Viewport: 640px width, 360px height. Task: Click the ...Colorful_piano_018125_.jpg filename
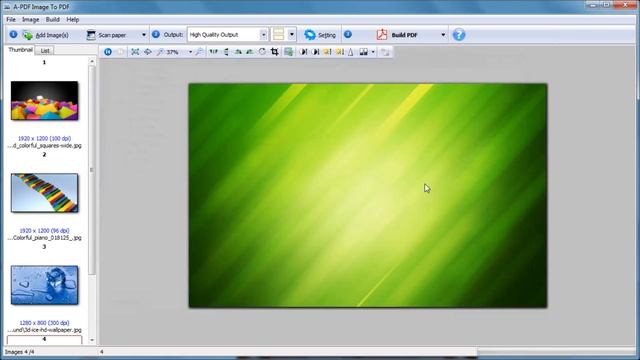(44, 238)
